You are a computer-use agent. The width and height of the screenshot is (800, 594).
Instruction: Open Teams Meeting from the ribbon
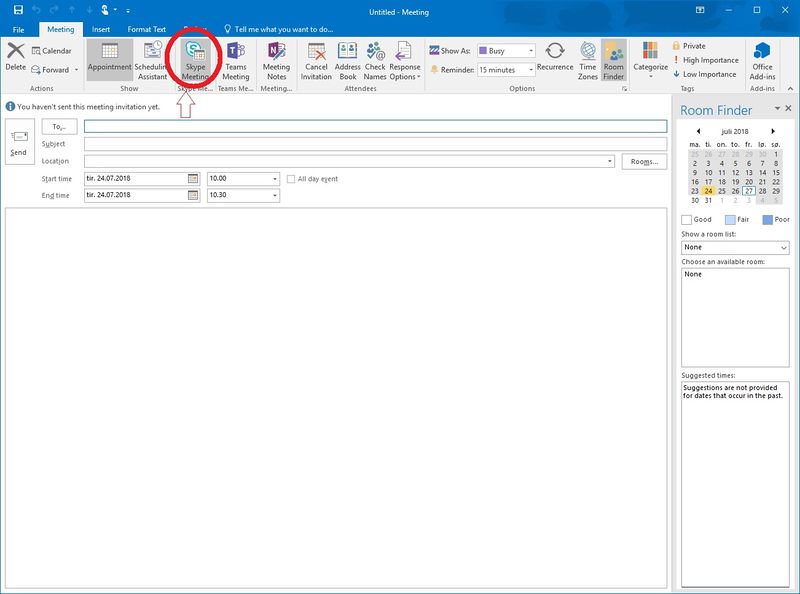click(x=236, y=59)
